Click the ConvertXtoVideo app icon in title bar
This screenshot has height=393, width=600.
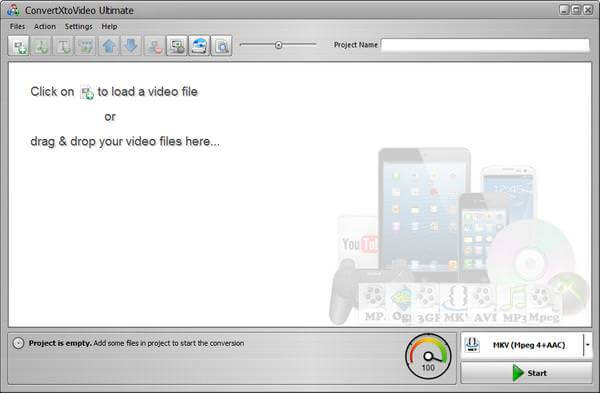13,10
